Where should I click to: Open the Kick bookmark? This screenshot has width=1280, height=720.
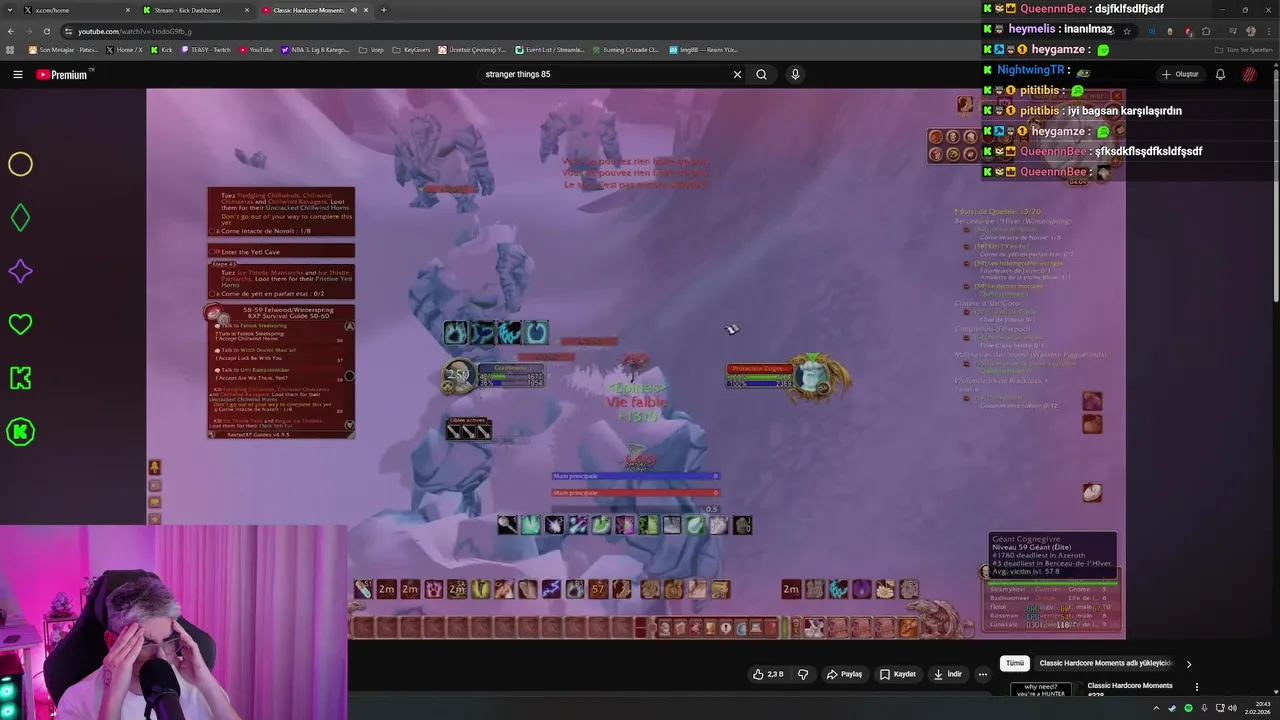pos(162,49)
